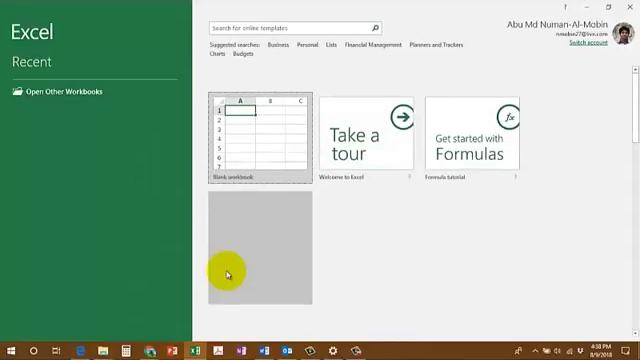640x360 pixels.
Task: Open the Help question mark icon
Action: [x=565, y=7]
